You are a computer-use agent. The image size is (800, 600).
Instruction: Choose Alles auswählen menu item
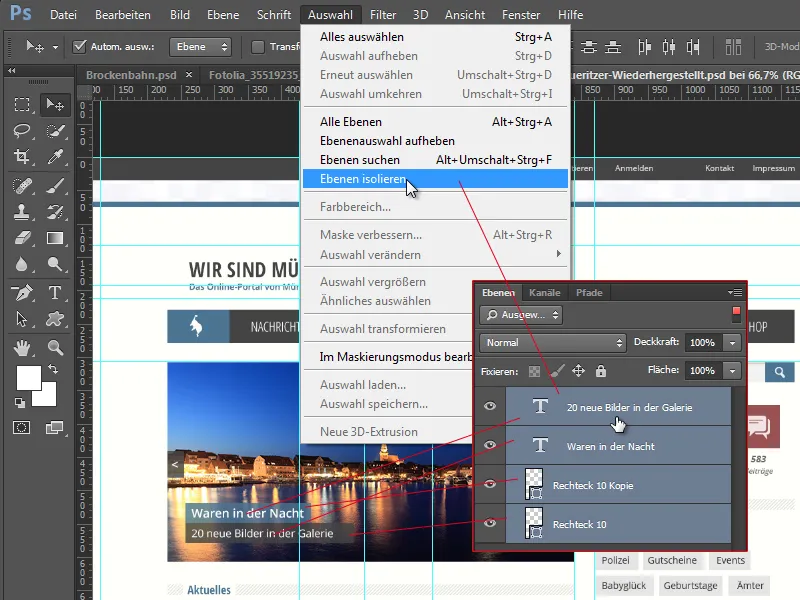click(x=435, y=37)
